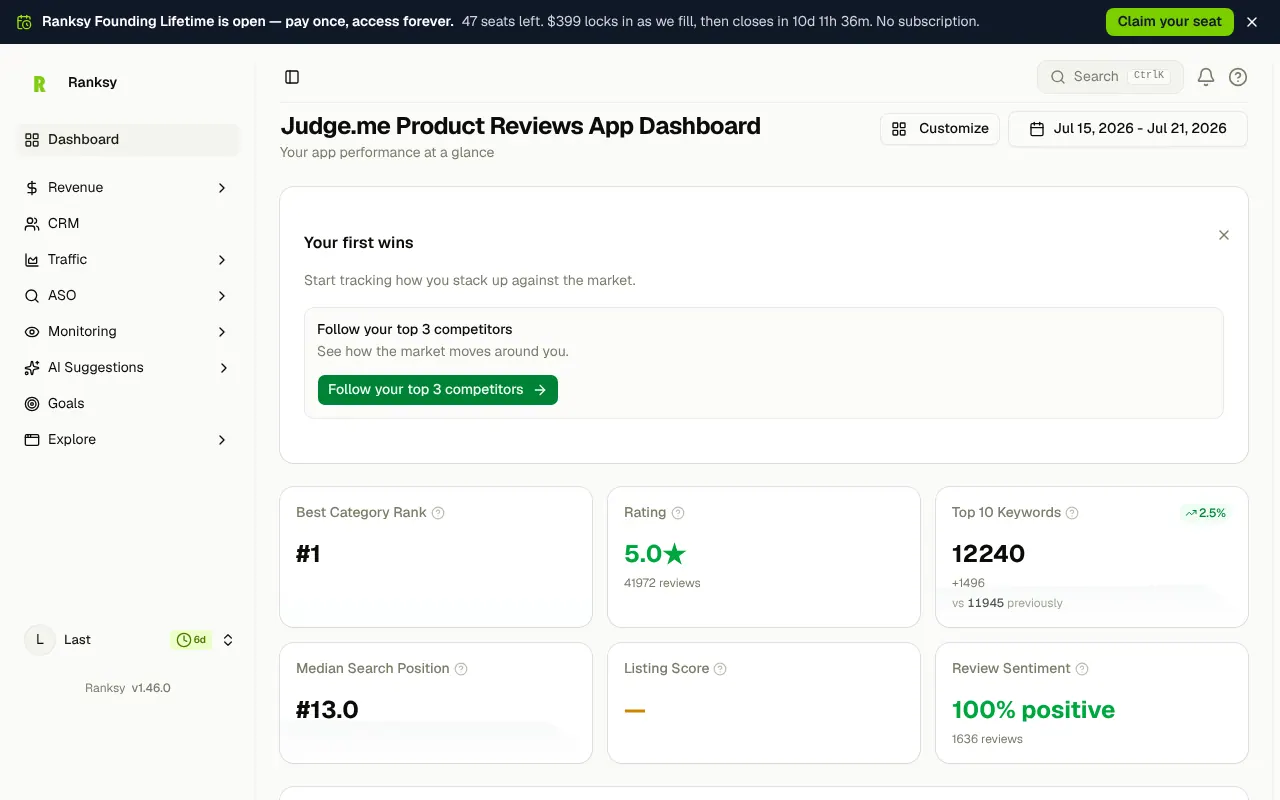Show info tooltip for Median Search Position
Image resolution: width=1280 pixels, height=800 pixels.
pos(461,669)
